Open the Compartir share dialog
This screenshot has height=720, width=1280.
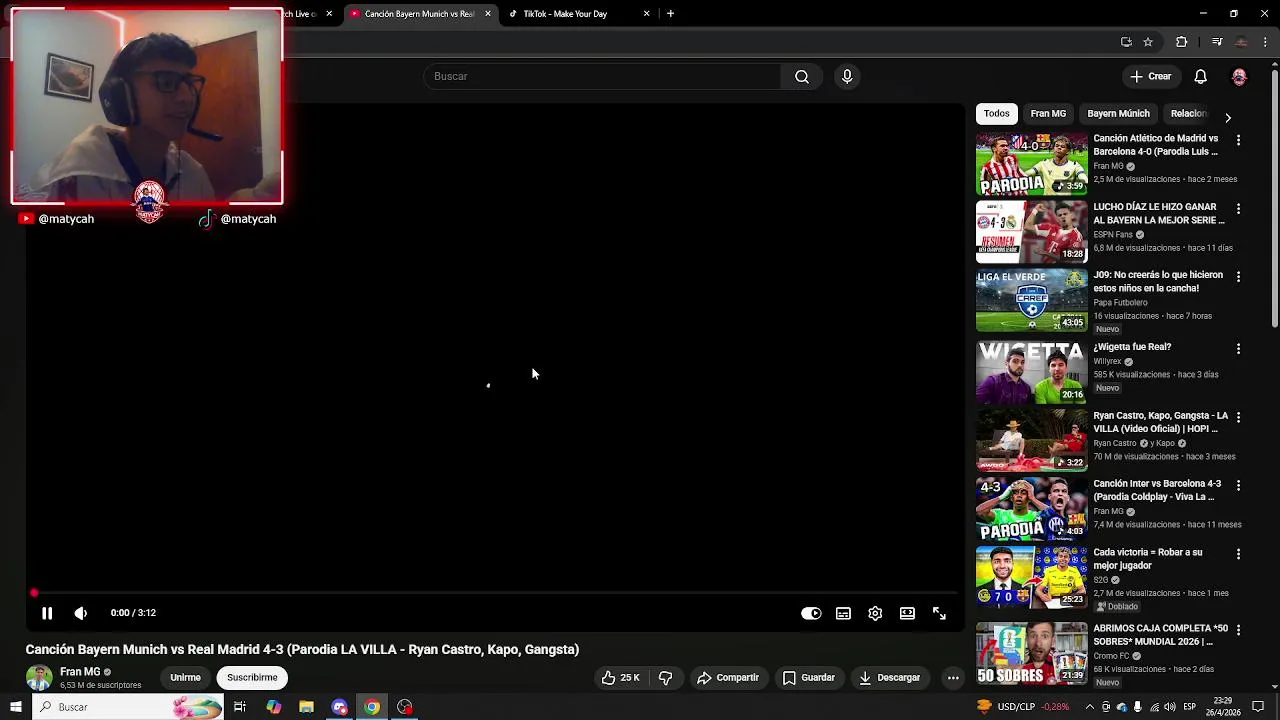click(728, 677)
